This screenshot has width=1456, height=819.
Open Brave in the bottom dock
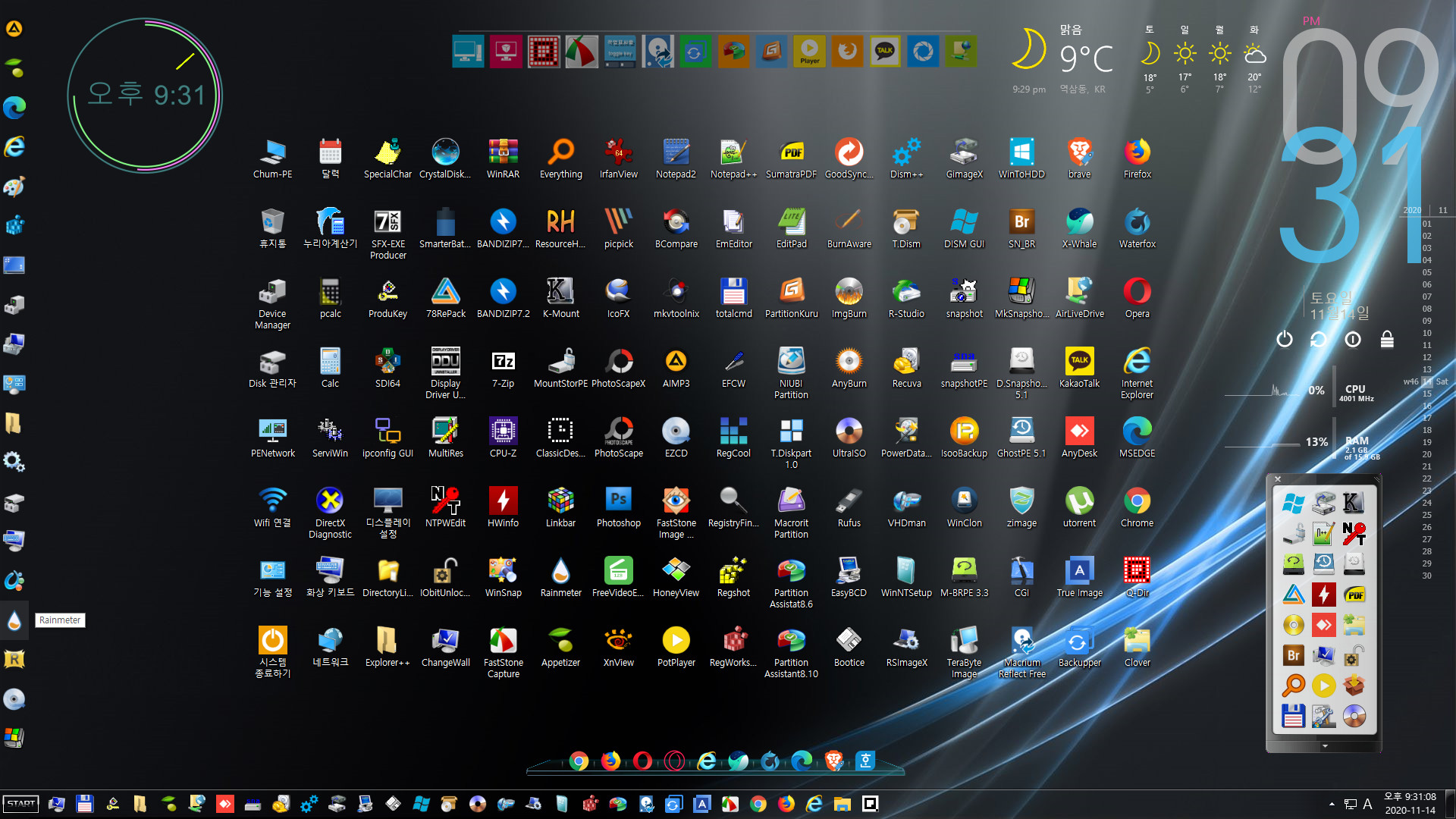click(833, 761)
